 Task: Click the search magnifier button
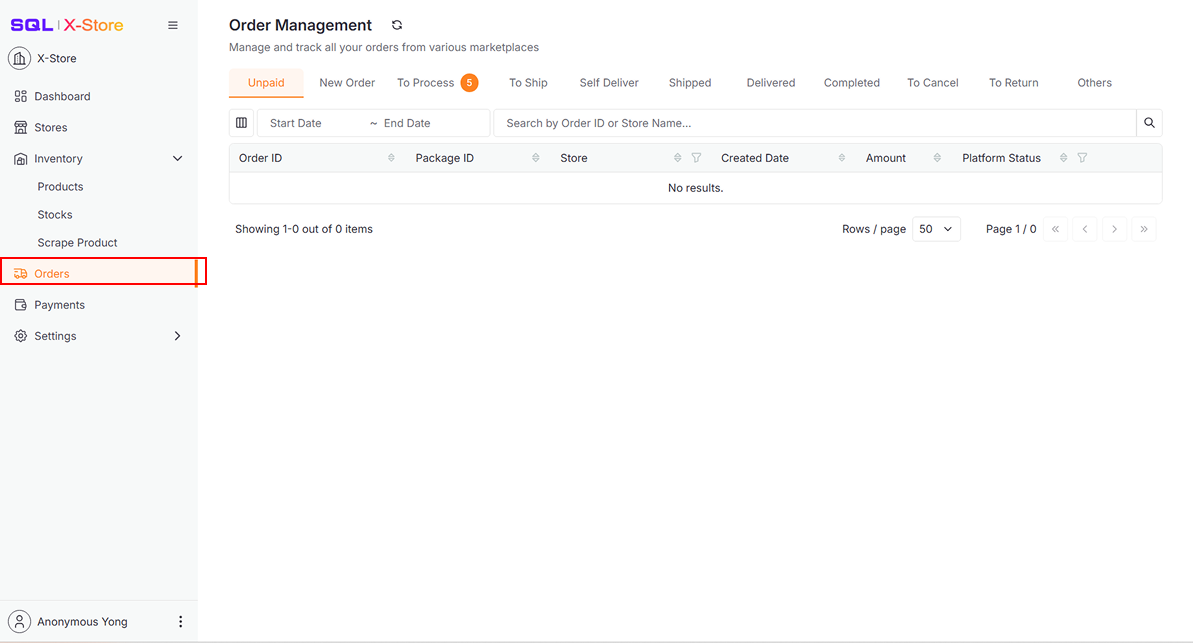[1149, 123]
